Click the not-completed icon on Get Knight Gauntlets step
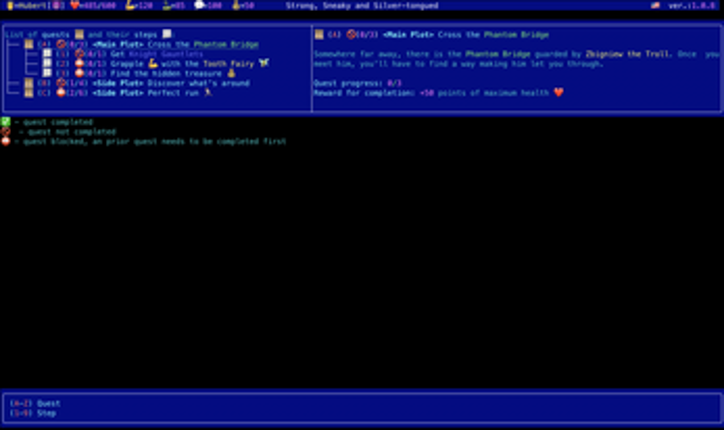 (79, 54)
